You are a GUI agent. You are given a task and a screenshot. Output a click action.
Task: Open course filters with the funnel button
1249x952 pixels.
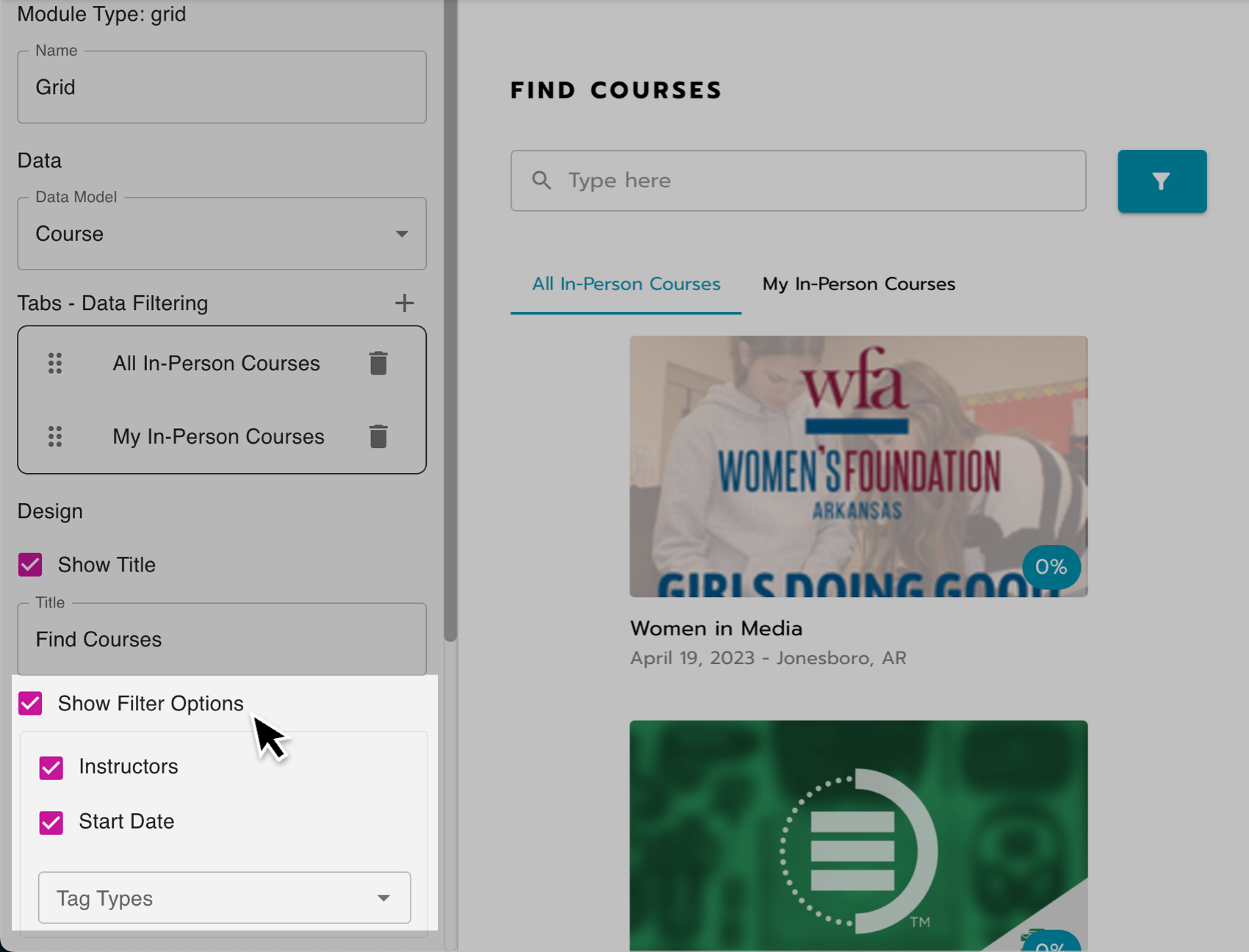point(1162,181)
